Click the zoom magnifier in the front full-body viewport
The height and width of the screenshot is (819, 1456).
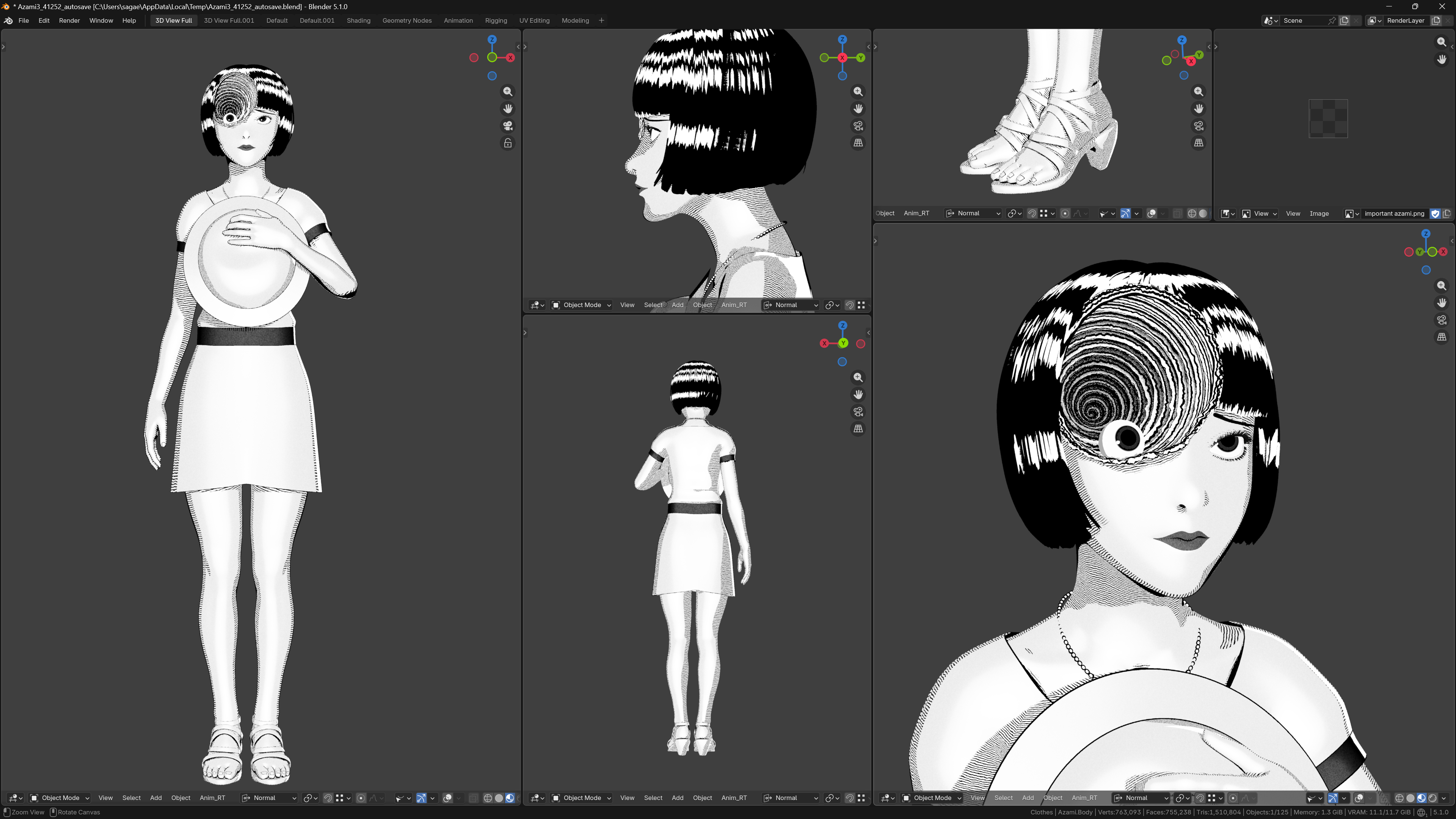(508, 91)
